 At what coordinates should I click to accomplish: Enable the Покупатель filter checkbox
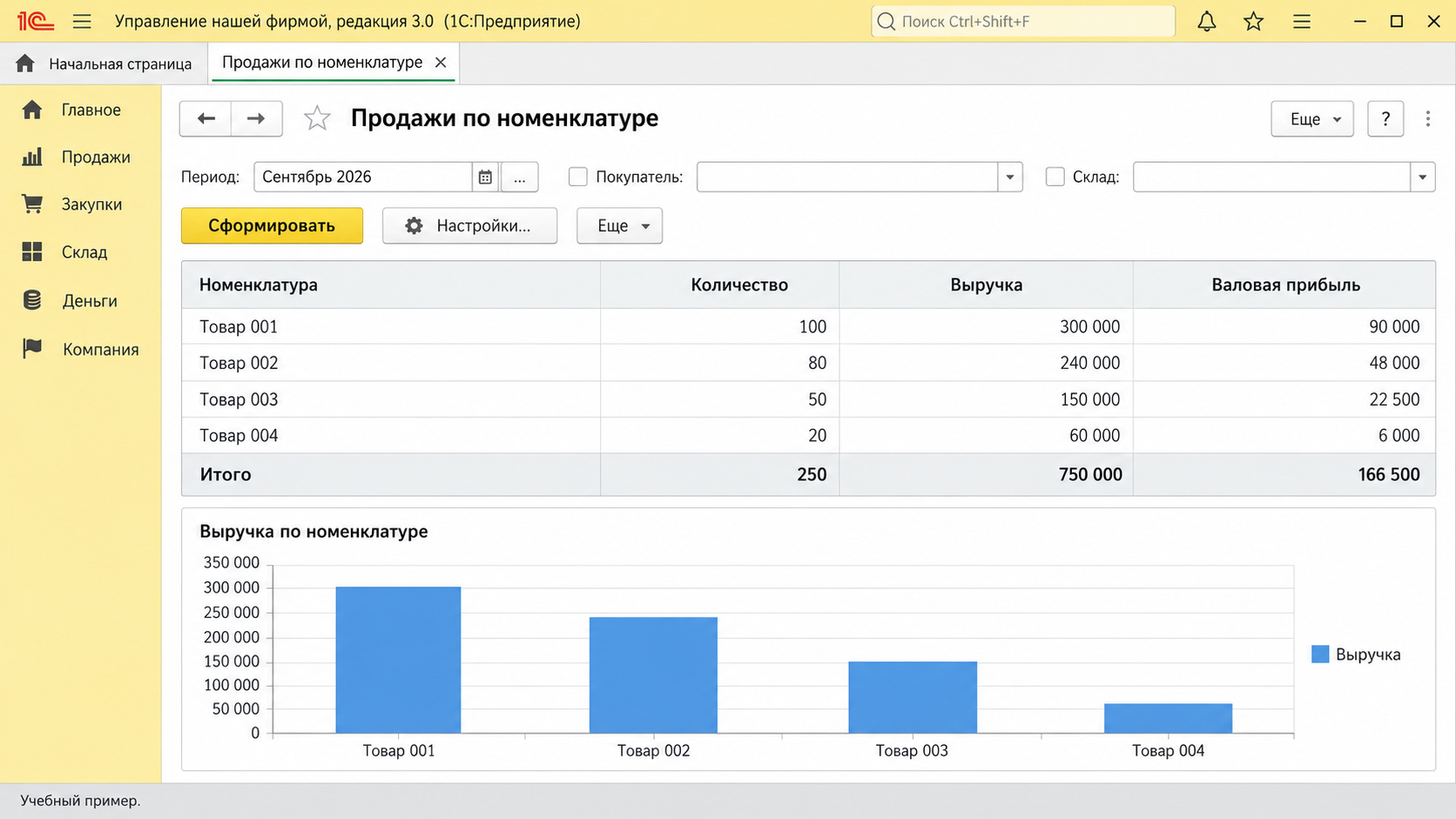(x=577, y=177)
